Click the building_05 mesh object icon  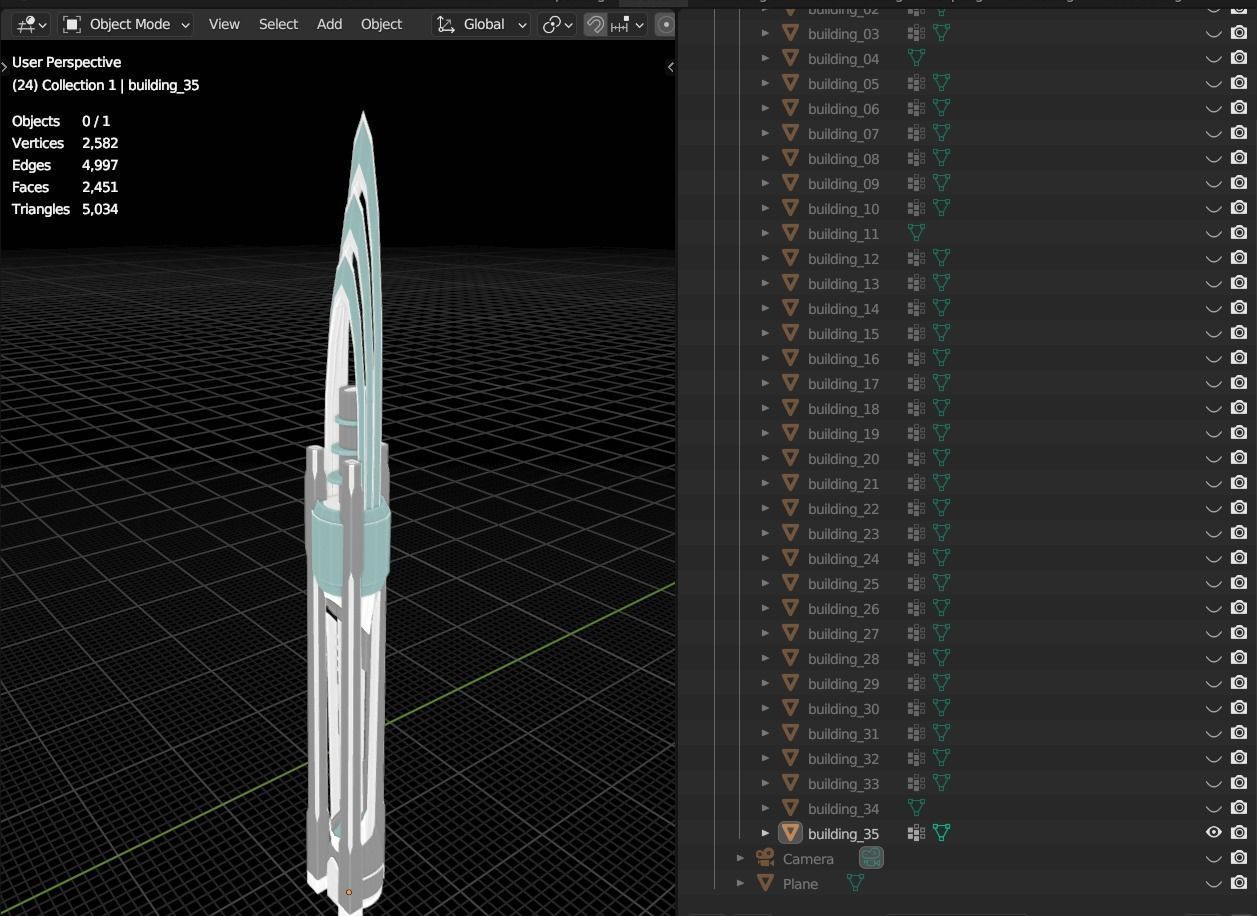[791, 83]
